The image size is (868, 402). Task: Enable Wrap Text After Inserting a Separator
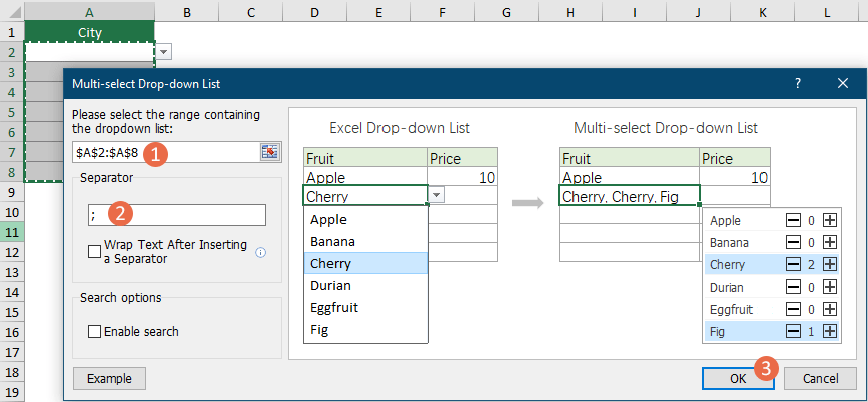click(95, 251)
